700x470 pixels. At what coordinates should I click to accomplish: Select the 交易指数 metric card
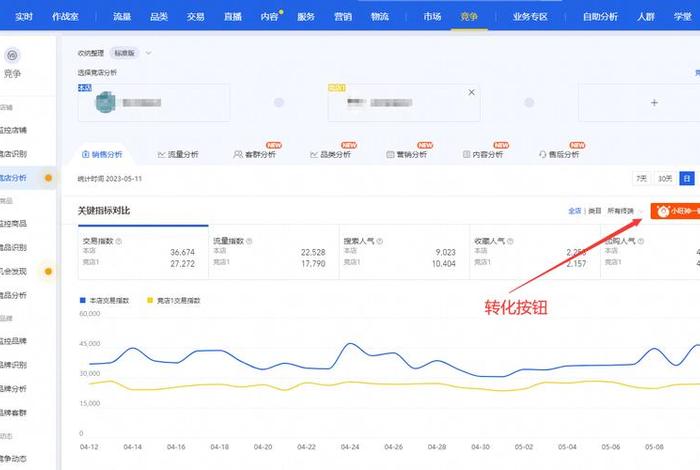(143, 253)
